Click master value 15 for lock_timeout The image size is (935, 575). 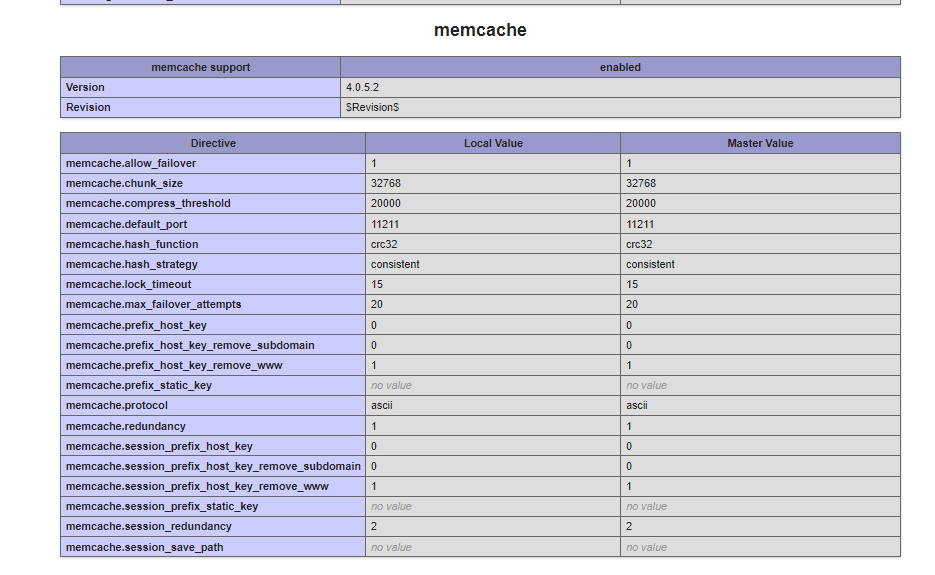coord(632,285)
